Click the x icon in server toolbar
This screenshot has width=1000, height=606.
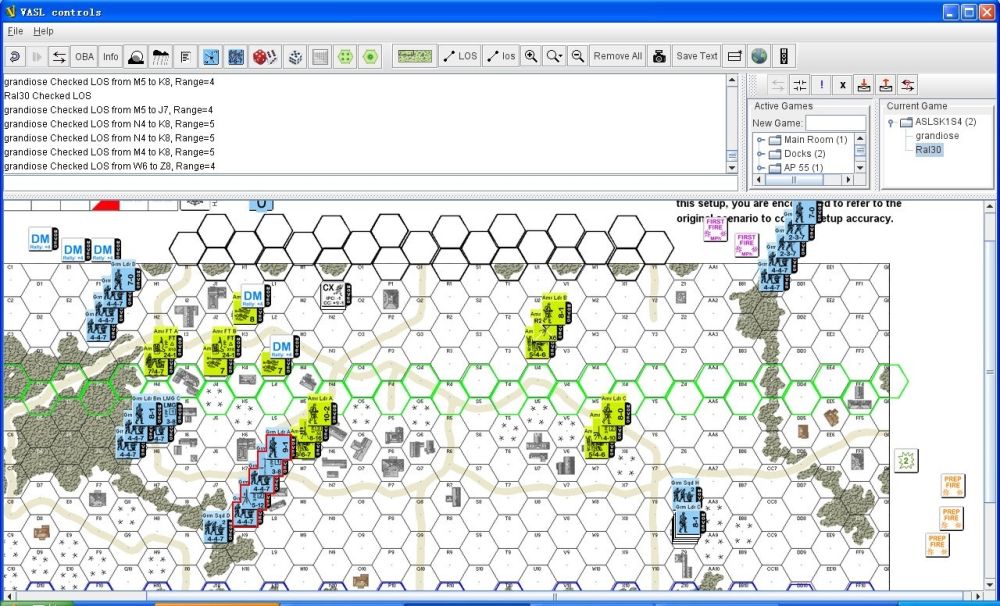coord(842,85)
